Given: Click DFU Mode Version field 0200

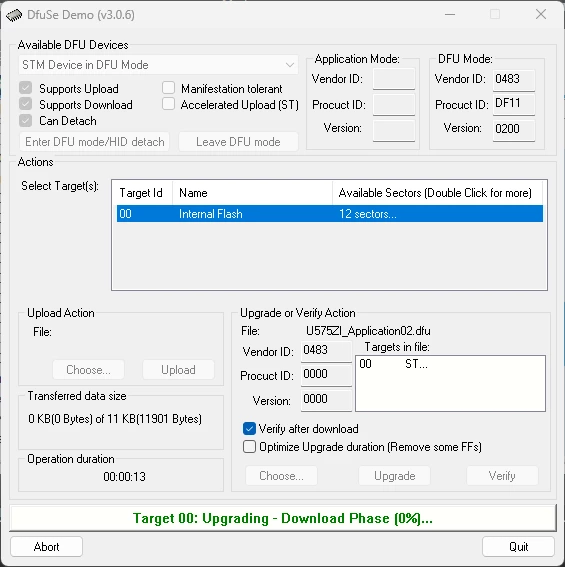Looking at the screenshot, I should [x=514, y=130].
